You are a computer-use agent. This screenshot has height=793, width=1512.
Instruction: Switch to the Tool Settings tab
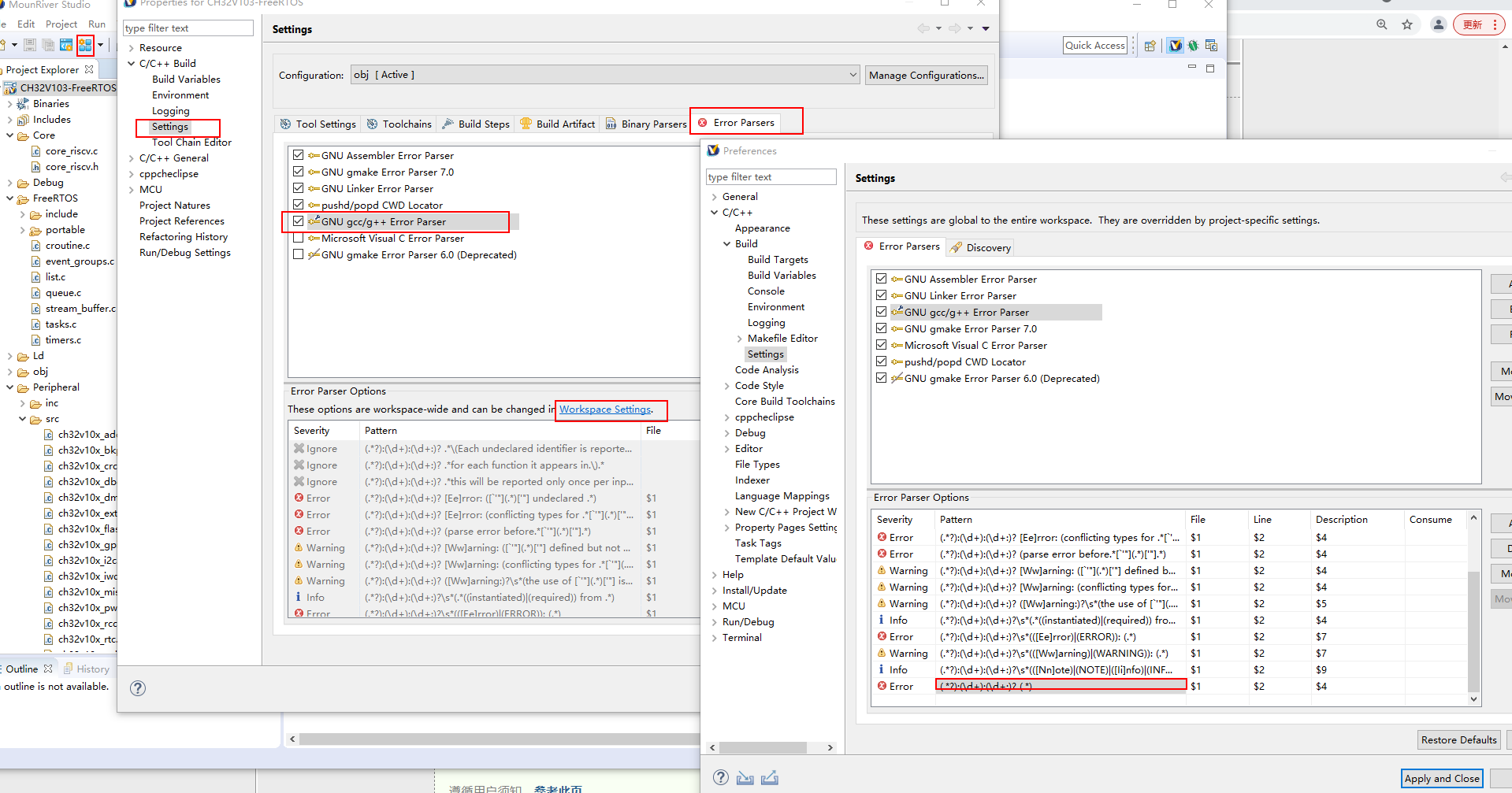[x=318, y=124]
